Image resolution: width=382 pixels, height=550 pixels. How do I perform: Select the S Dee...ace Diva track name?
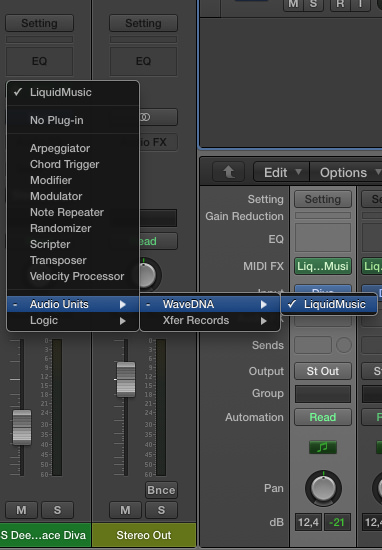45,535
